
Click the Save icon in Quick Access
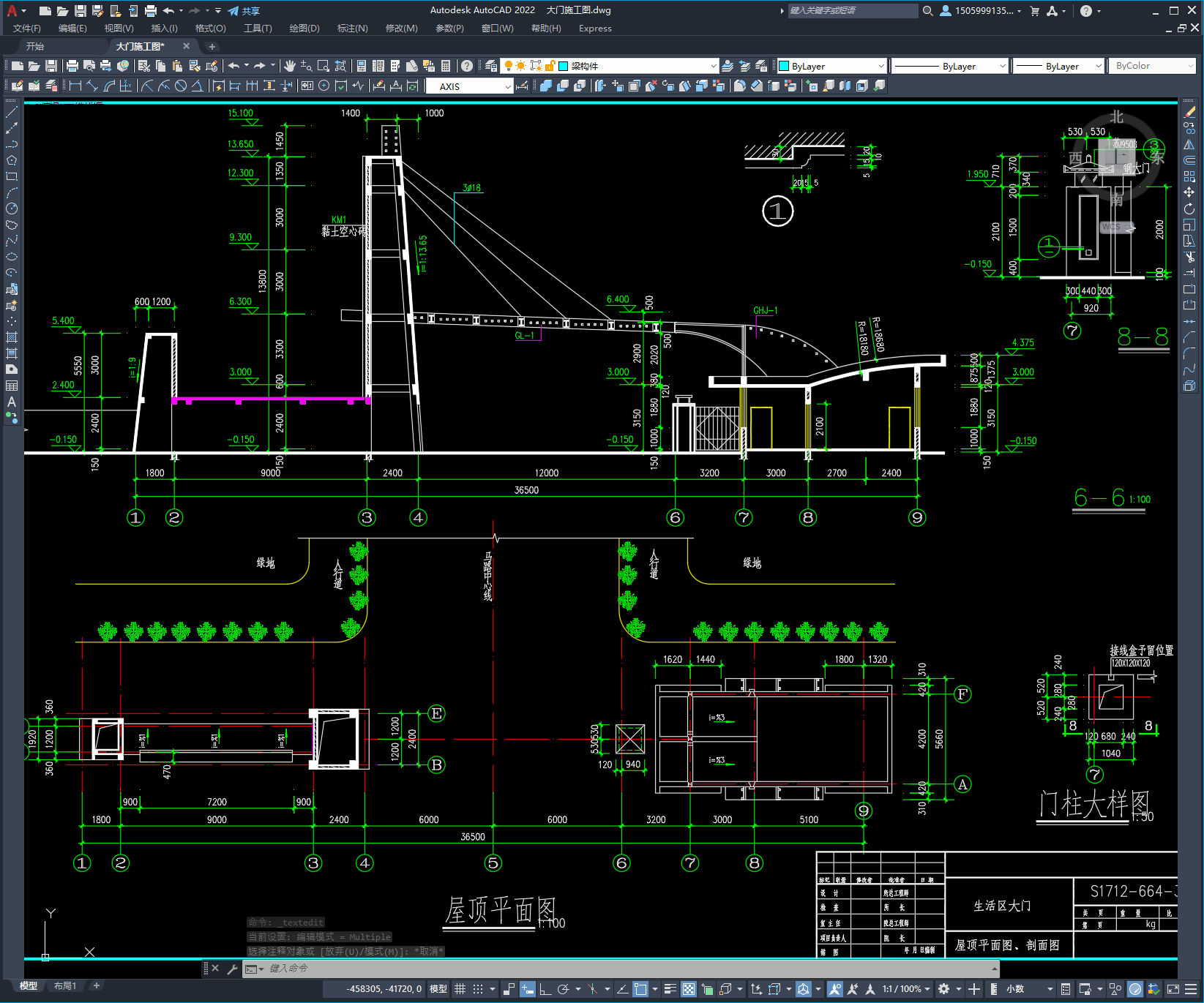(x=81, y=11)
